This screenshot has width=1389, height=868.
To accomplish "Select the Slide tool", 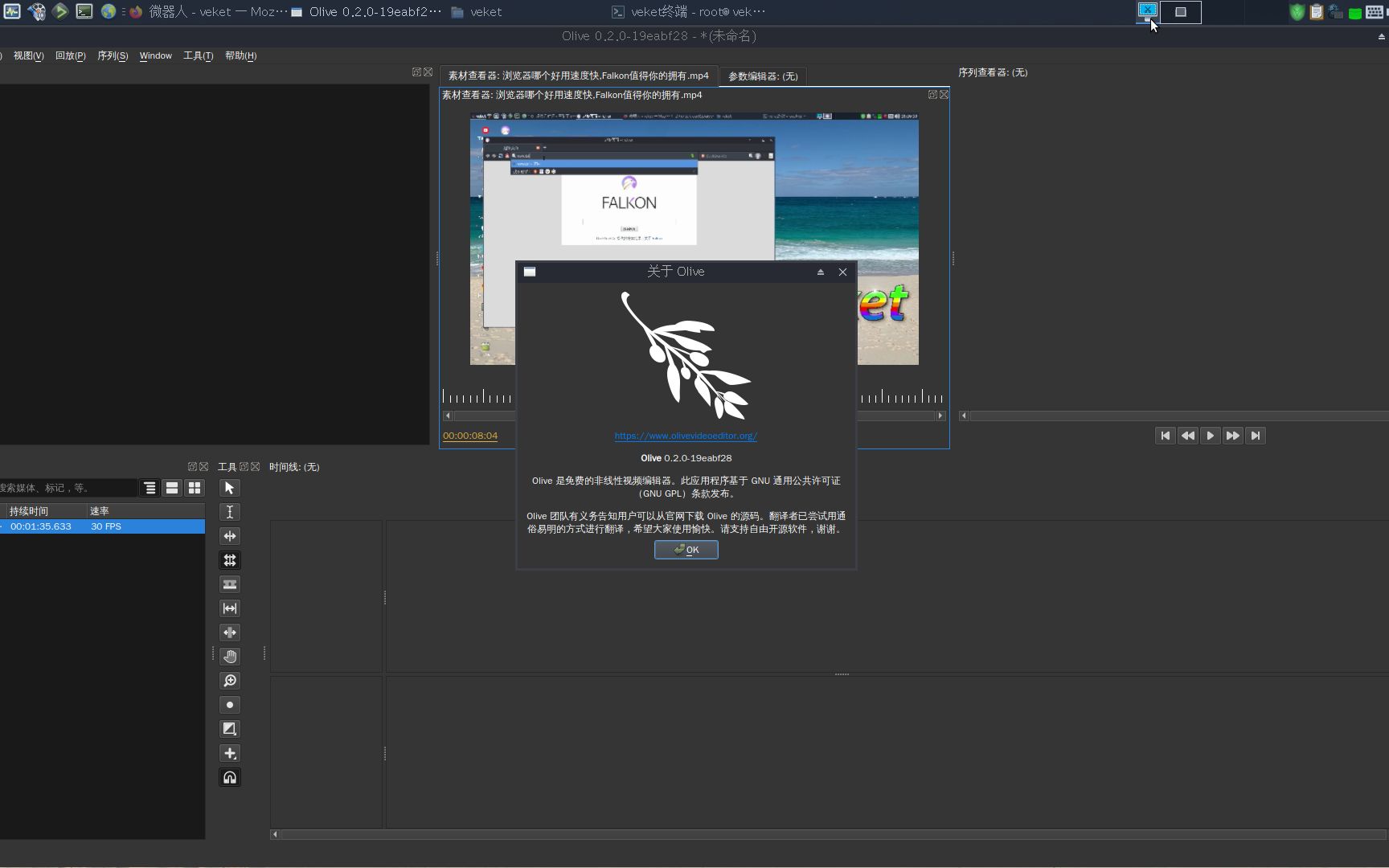I will tap(230, 633).
